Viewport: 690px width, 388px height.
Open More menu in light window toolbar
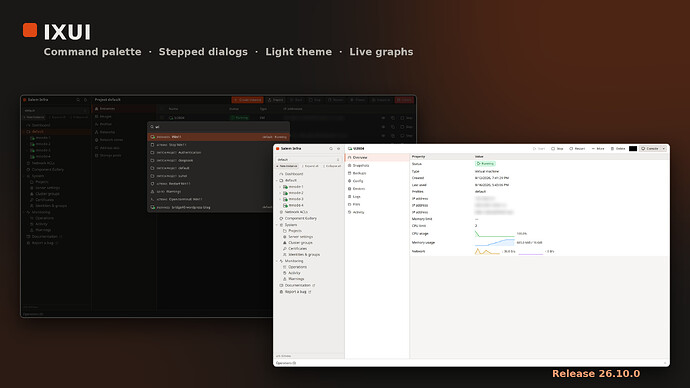(x=598, y=149)
